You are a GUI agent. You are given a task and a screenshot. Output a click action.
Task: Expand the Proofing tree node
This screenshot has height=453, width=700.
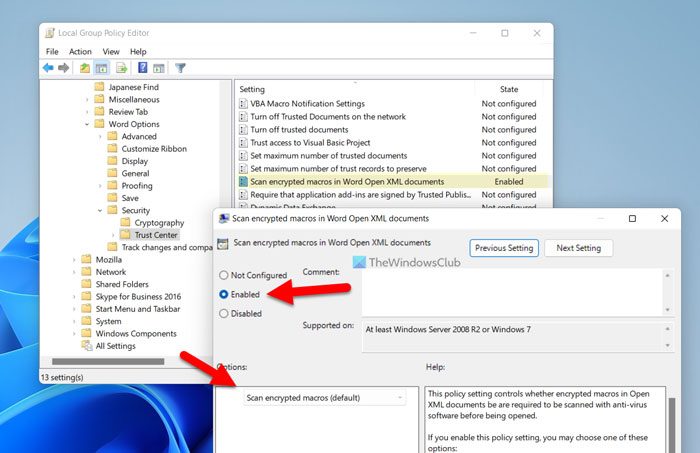tap(100, 186)
